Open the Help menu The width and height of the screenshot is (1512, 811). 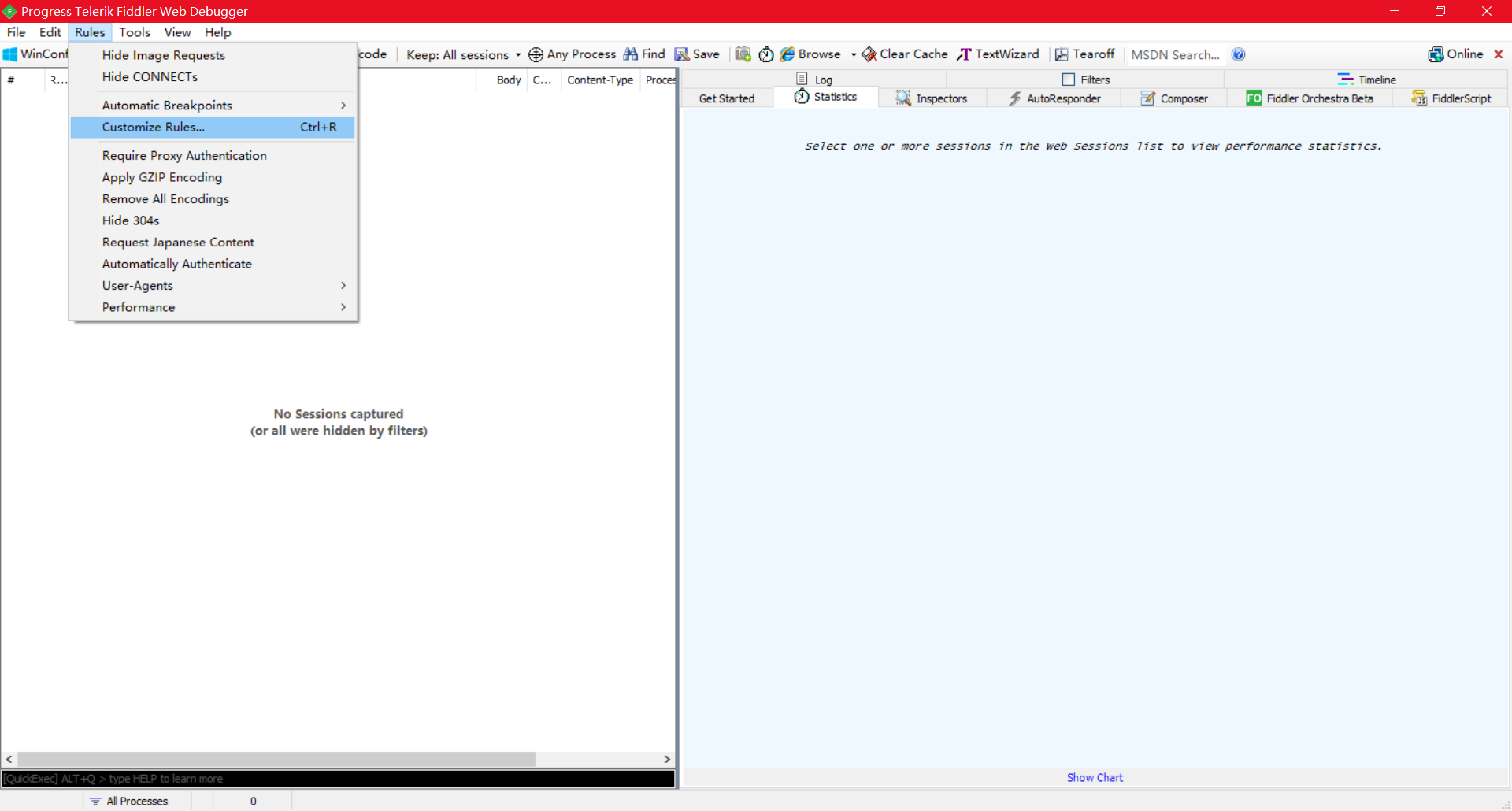tap(218, 32)
